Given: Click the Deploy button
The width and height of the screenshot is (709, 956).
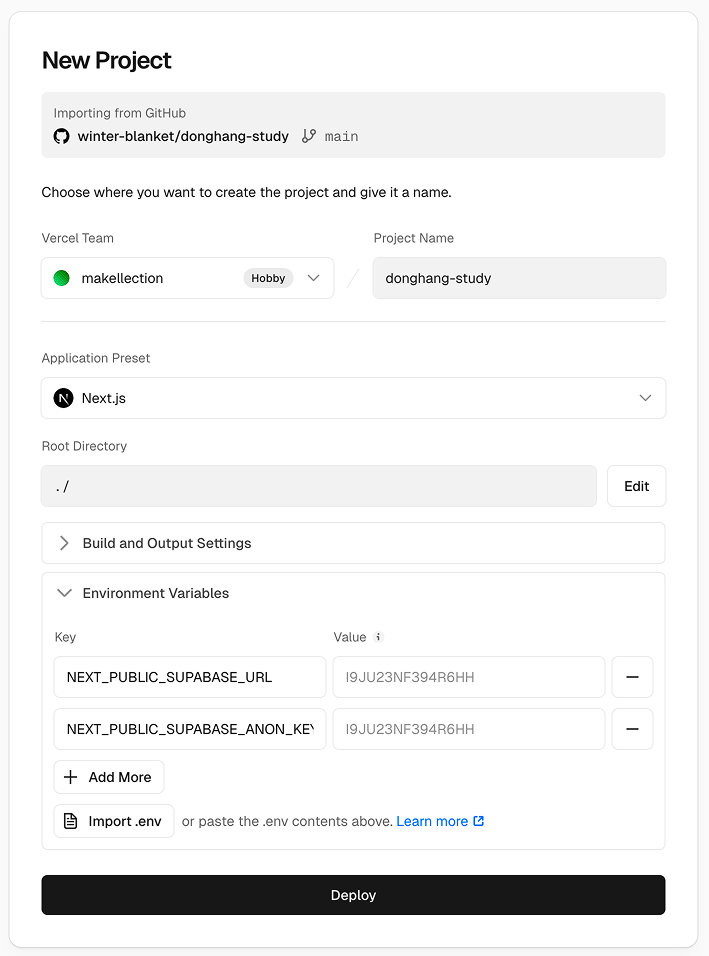Looking at the screenshot, I should click(x=353, y=895).
